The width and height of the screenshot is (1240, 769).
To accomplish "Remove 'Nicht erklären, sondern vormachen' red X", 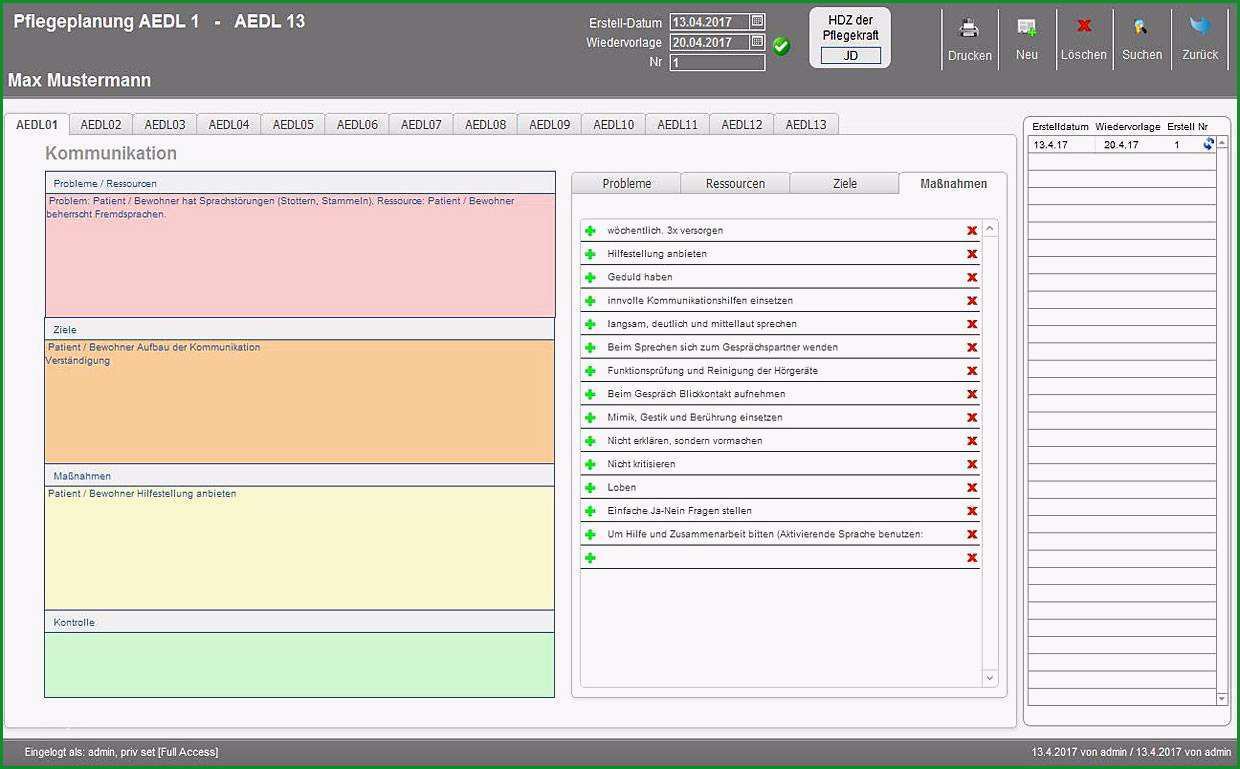I will [x=972, y=441].
